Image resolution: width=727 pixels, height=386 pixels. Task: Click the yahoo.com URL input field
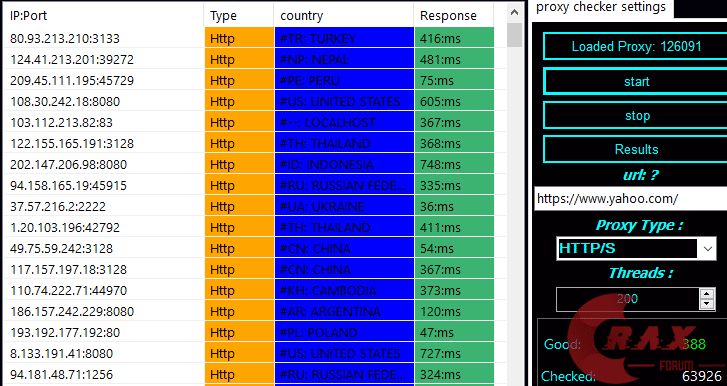631,199
